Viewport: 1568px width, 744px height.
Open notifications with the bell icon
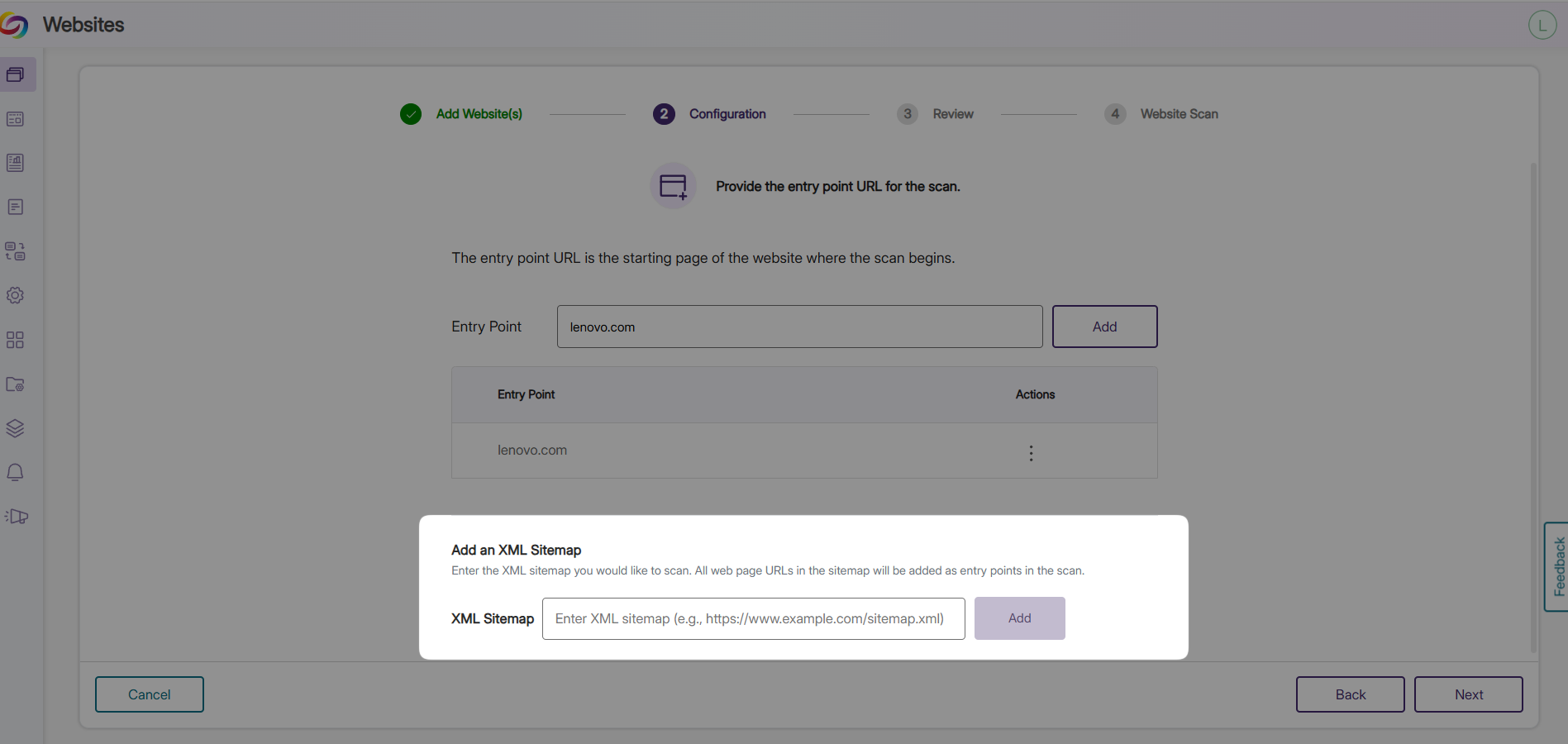click(x=15, y=472)
